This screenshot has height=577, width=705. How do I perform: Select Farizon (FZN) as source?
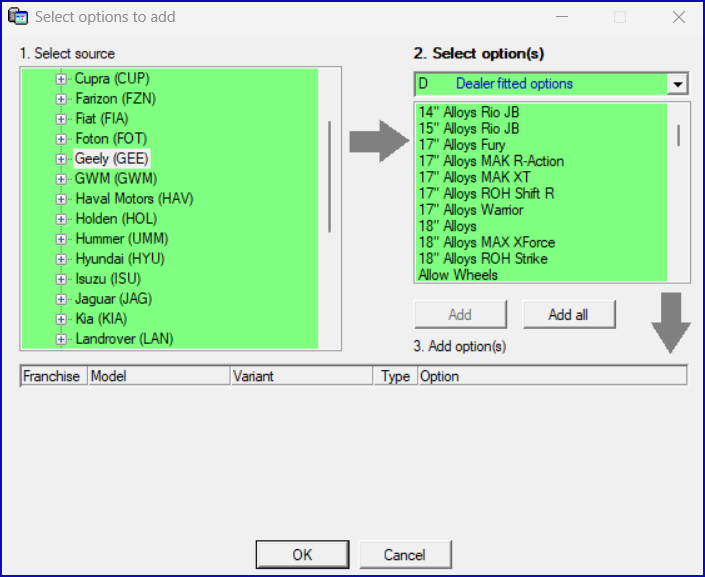click(116, 98)
